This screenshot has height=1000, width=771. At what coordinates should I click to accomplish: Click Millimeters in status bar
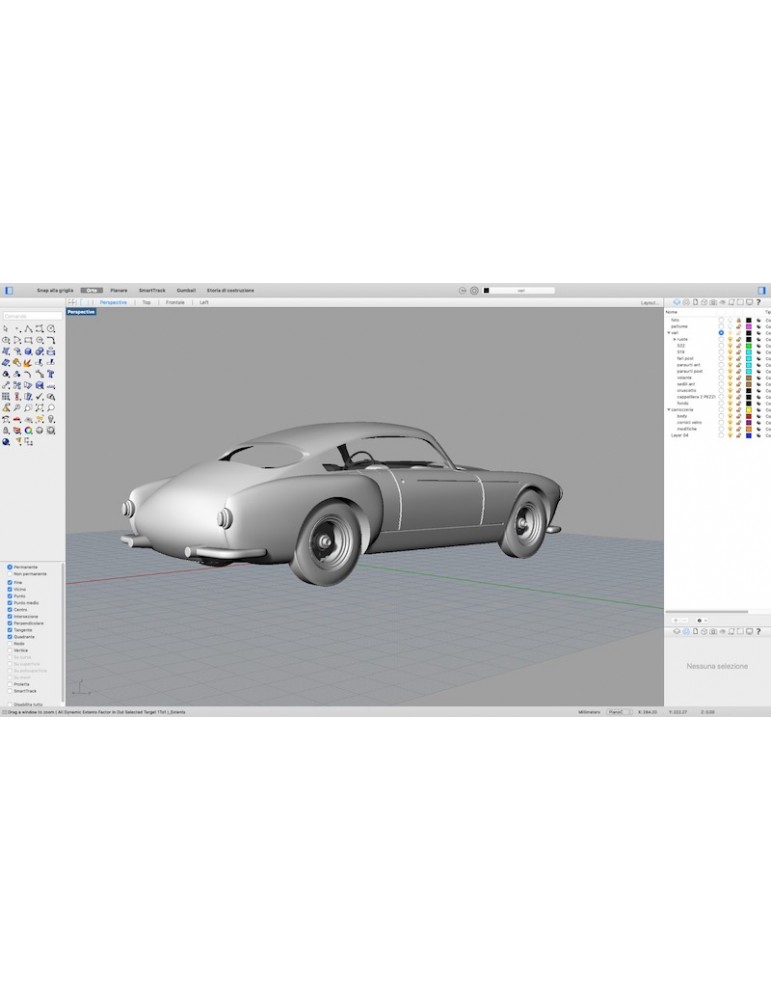pyautogui.click(x=589, y=712)
